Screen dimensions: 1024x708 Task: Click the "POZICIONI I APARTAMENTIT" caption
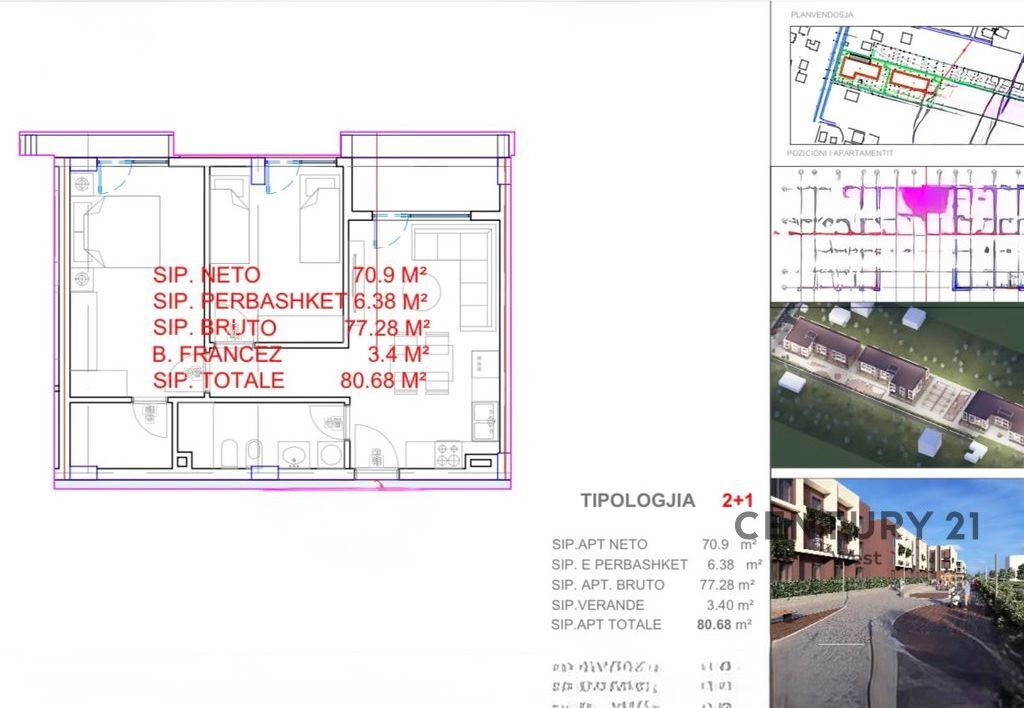[840, 153]
